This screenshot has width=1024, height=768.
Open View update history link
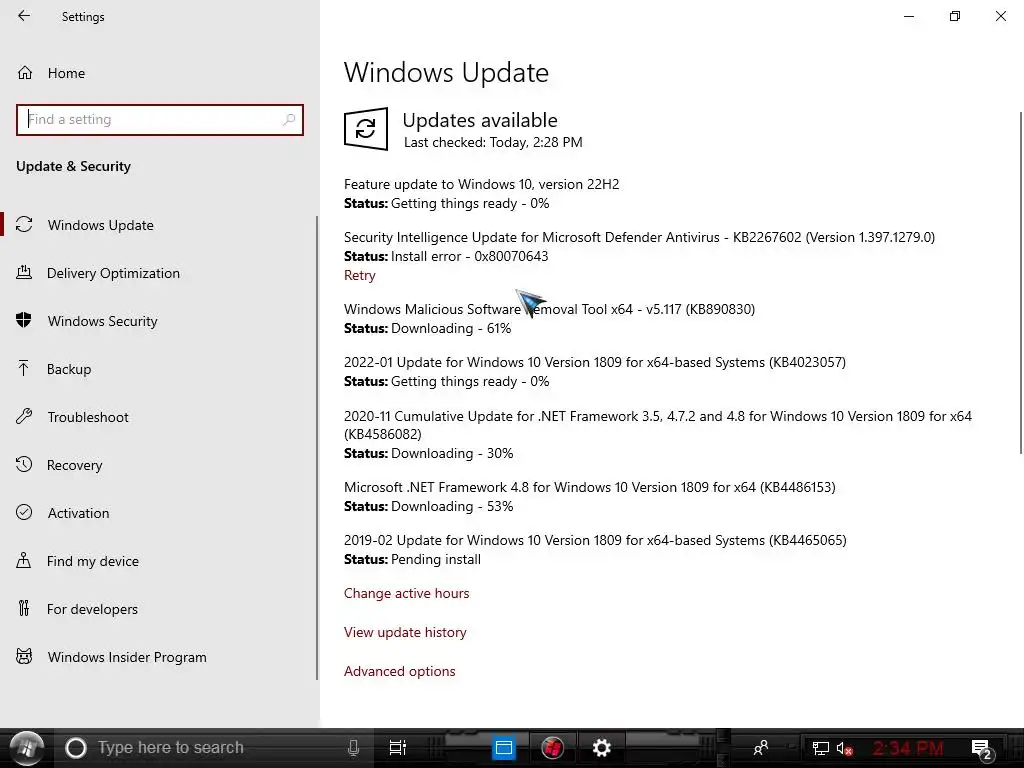pos(405,632)
